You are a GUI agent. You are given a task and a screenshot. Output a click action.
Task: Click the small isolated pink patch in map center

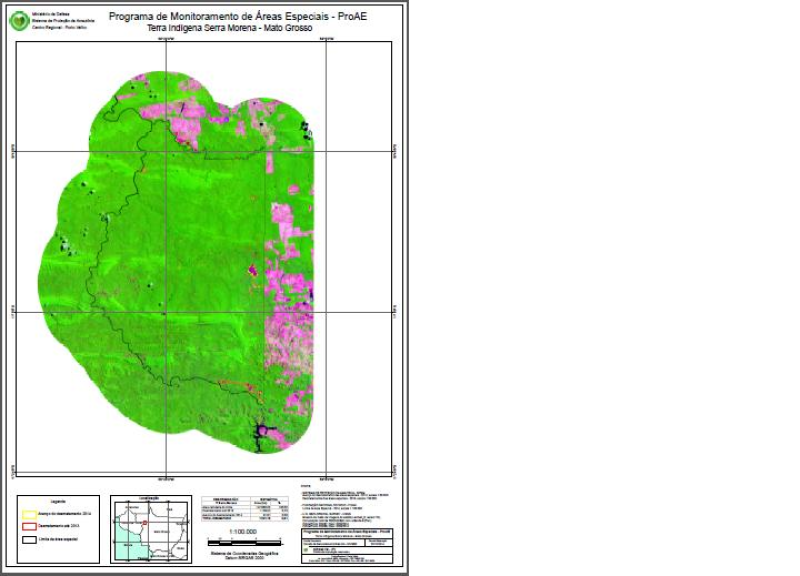click(x=253, y=269)
